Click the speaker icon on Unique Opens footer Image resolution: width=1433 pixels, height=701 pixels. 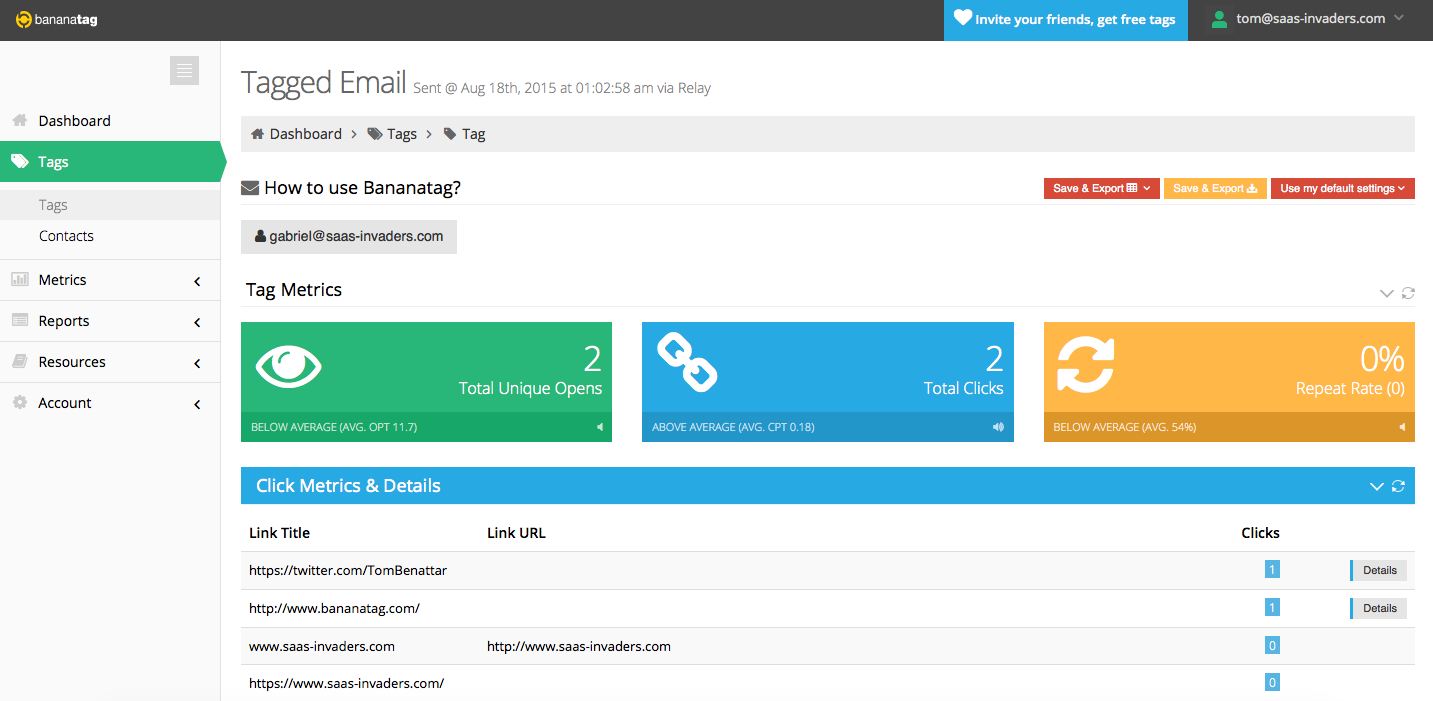(x=600, y=427)
